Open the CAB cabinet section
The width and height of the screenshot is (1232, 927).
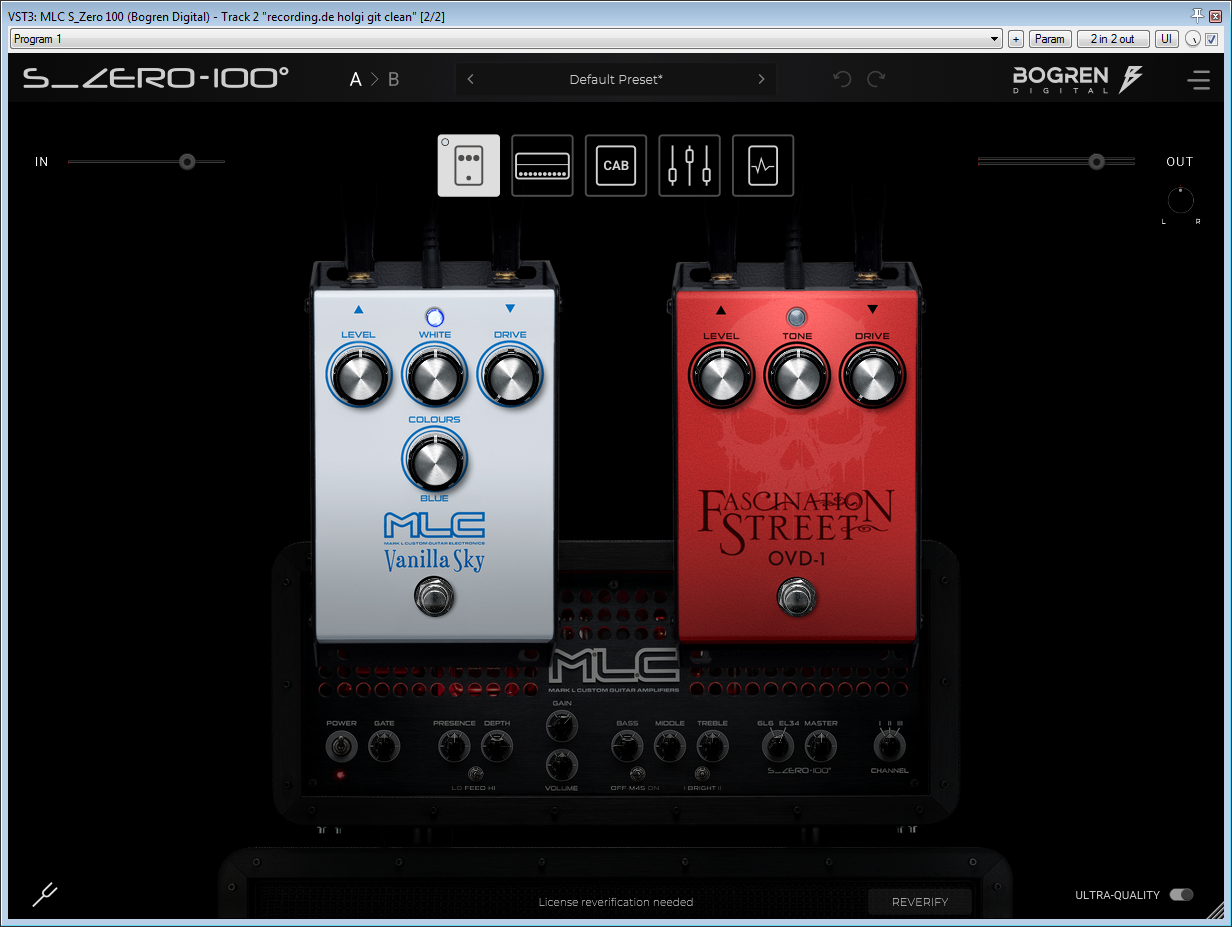pos(616,165)
